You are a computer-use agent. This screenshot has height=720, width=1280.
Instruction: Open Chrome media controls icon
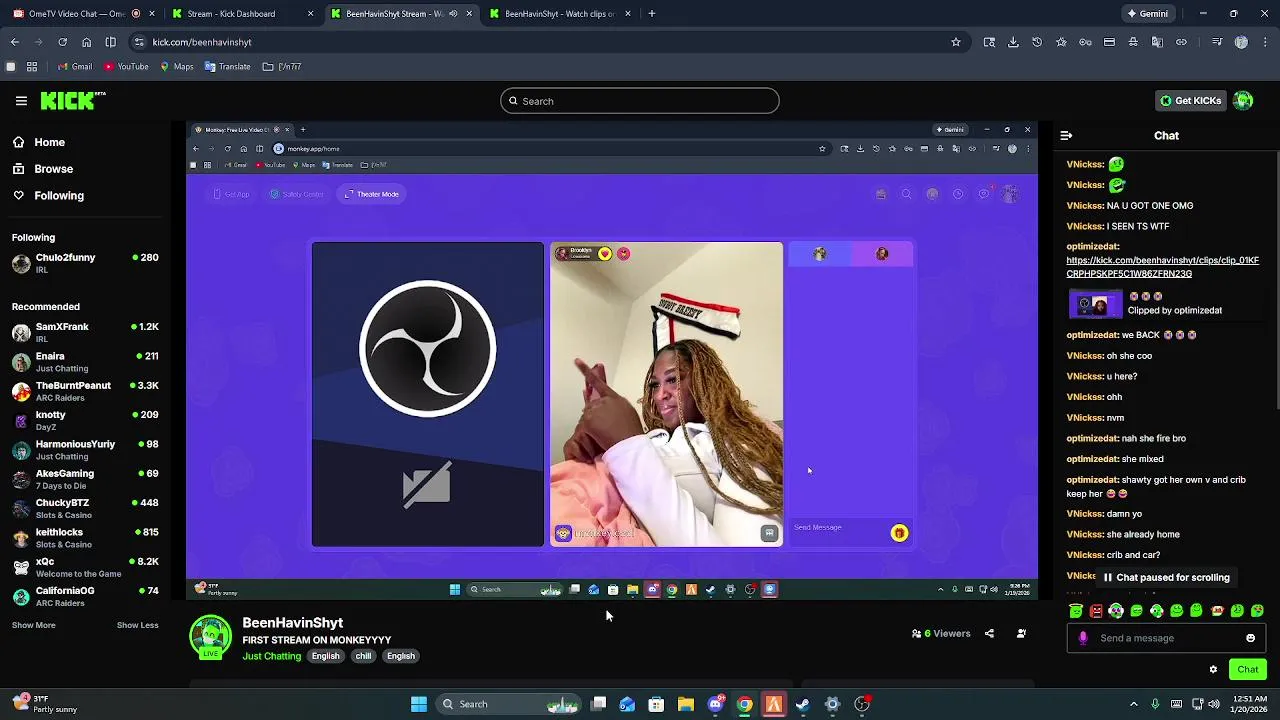pyautogui.click(x=1217, y=42)
